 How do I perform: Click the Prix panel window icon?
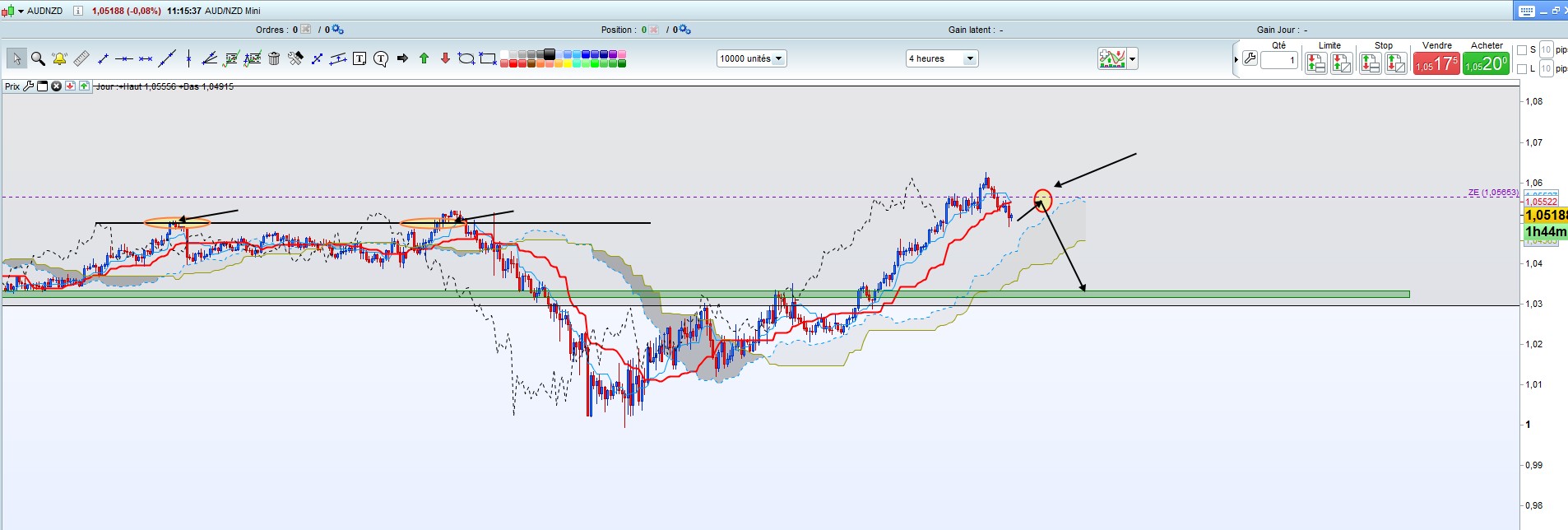[x=43, y=86]
